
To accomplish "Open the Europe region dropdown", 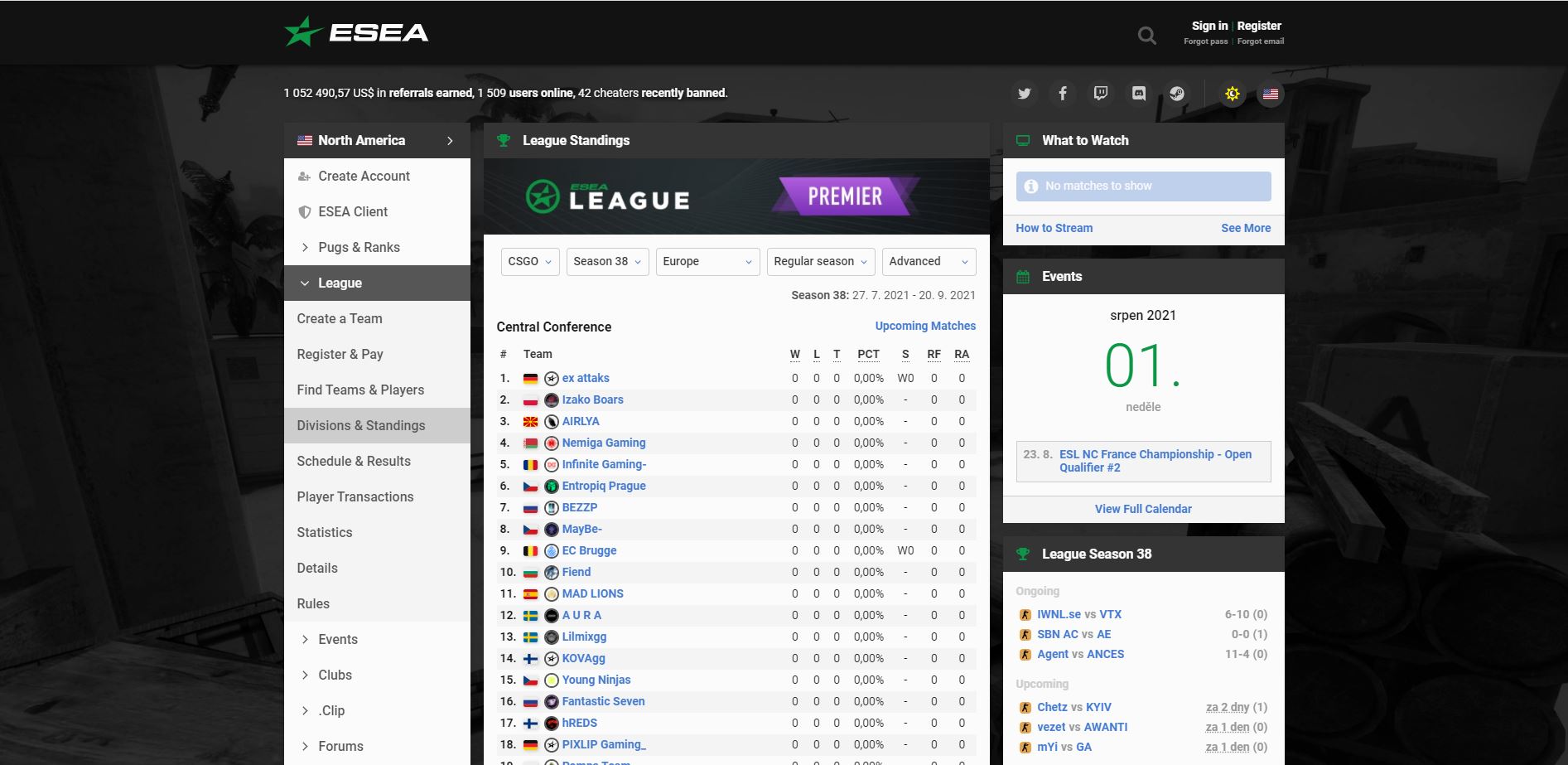I will click(707, 262).
